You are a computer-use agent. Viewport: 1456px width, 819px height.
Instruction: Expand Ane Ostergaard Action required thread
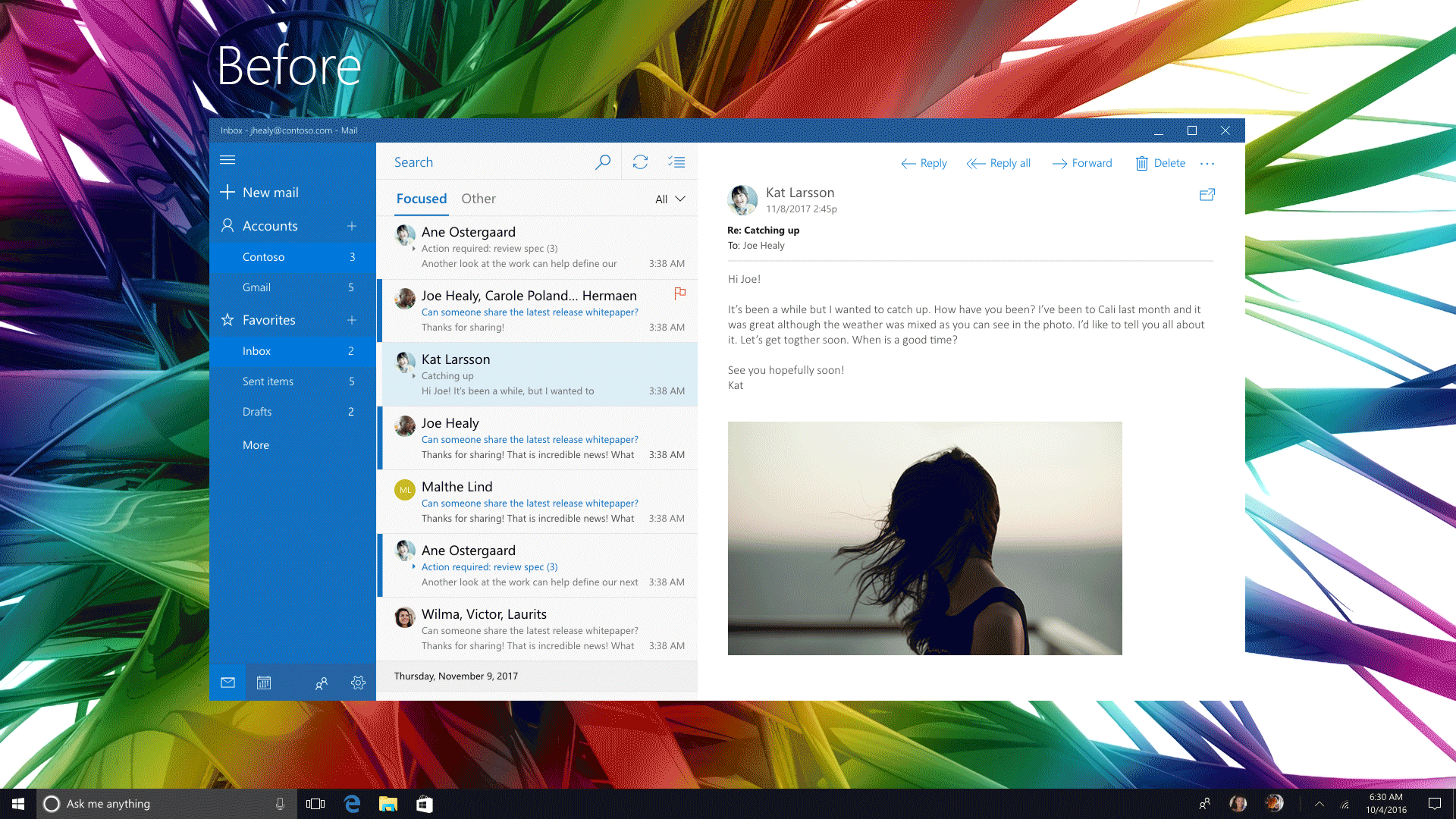click(414, 249)
